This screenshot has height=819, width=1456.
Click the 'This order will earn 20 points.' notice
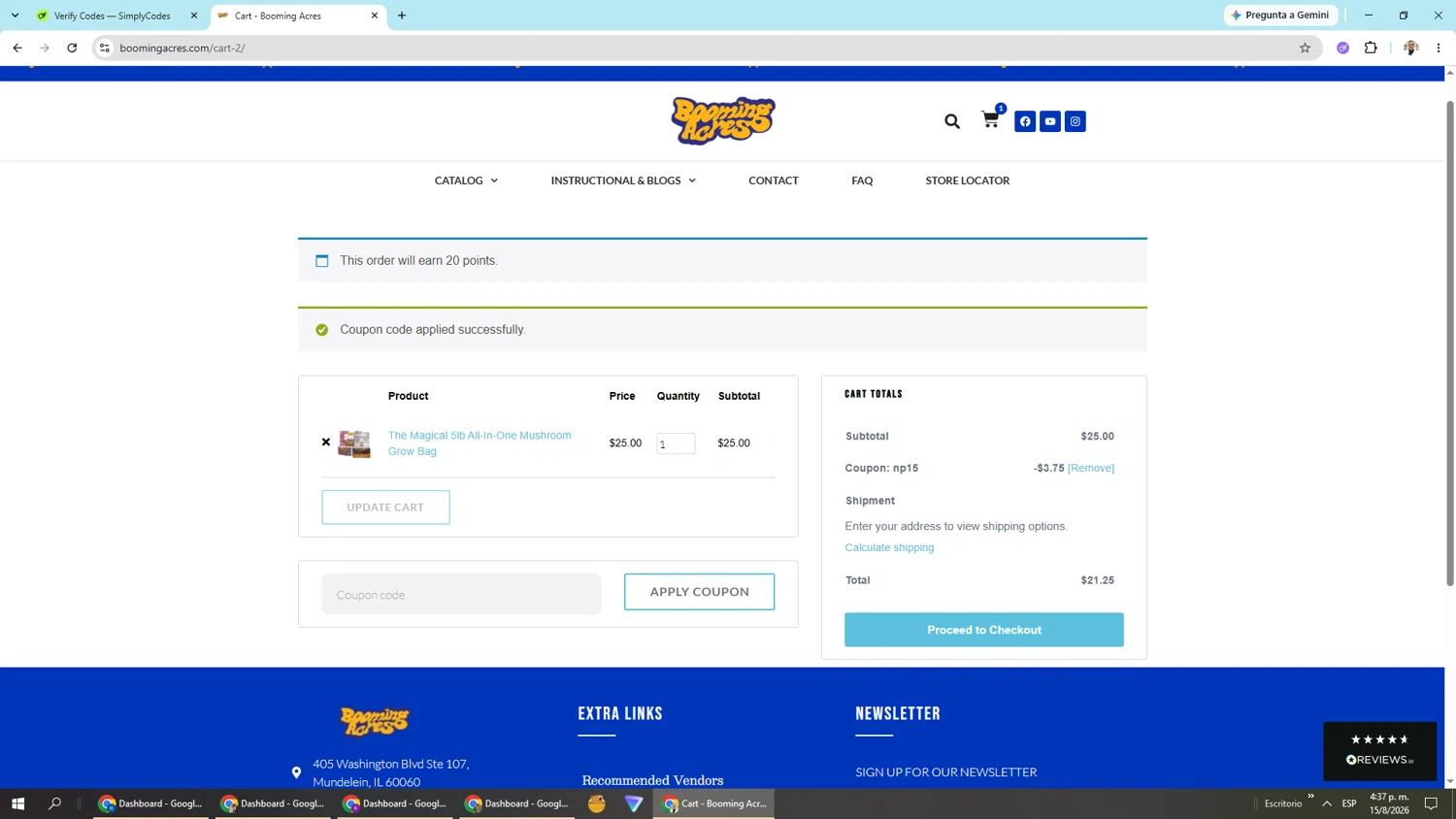coord(418,261)
